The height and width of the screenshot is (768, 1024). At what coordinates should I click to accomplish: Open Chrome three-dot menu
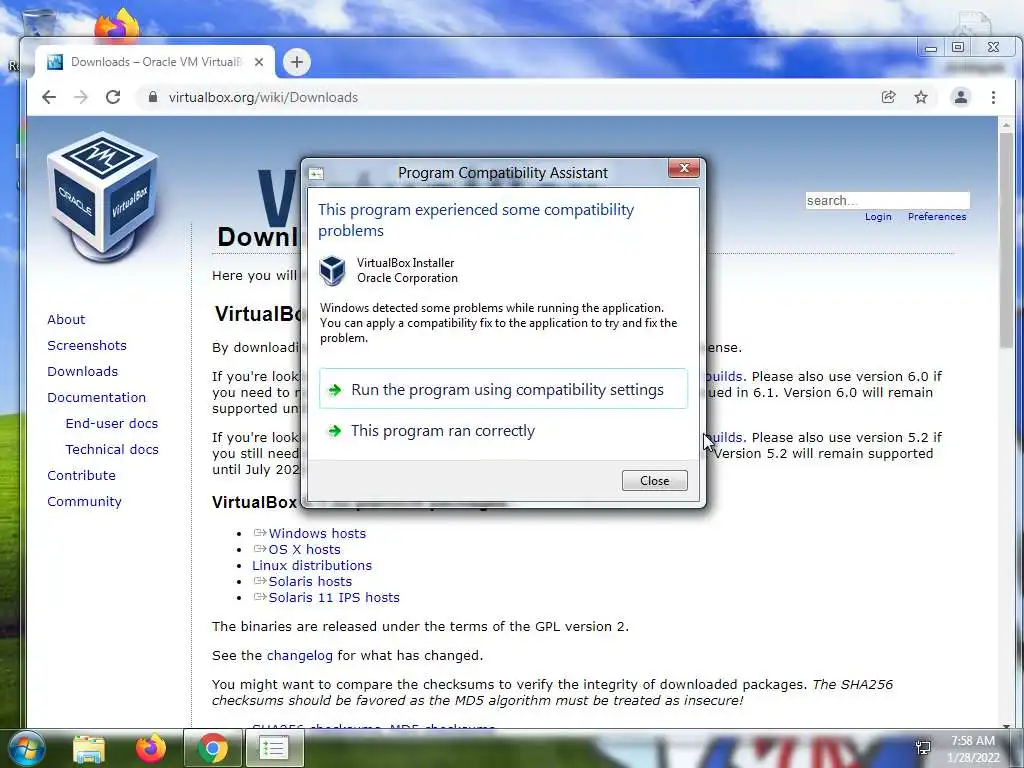tap(993, 97)
